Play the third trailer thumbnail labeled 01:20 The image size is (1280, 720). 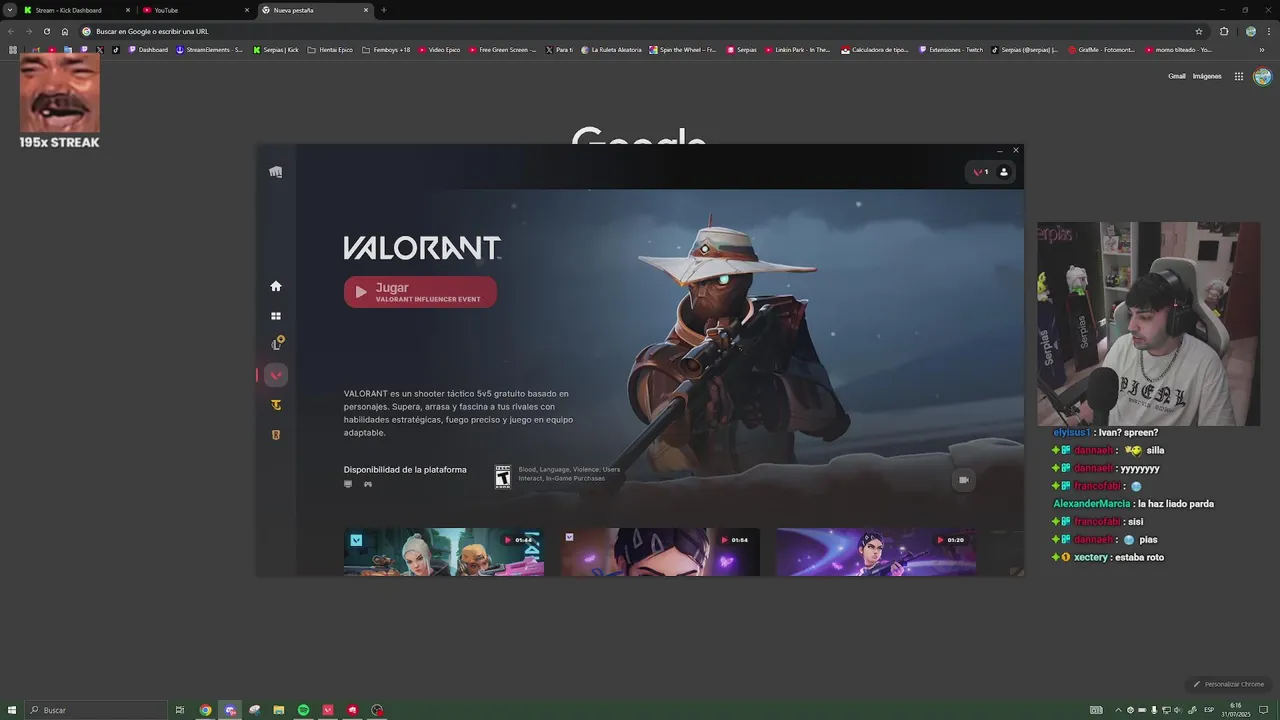(x=876, y=552)
